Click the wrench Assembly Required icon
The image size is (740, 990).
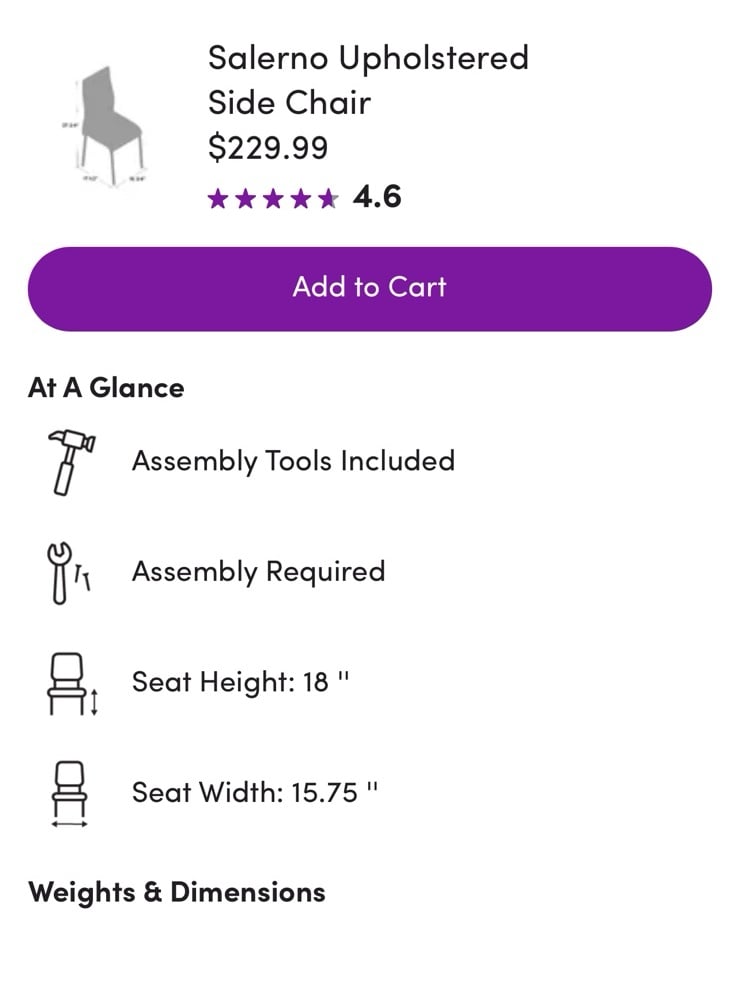tap(69, 573)
